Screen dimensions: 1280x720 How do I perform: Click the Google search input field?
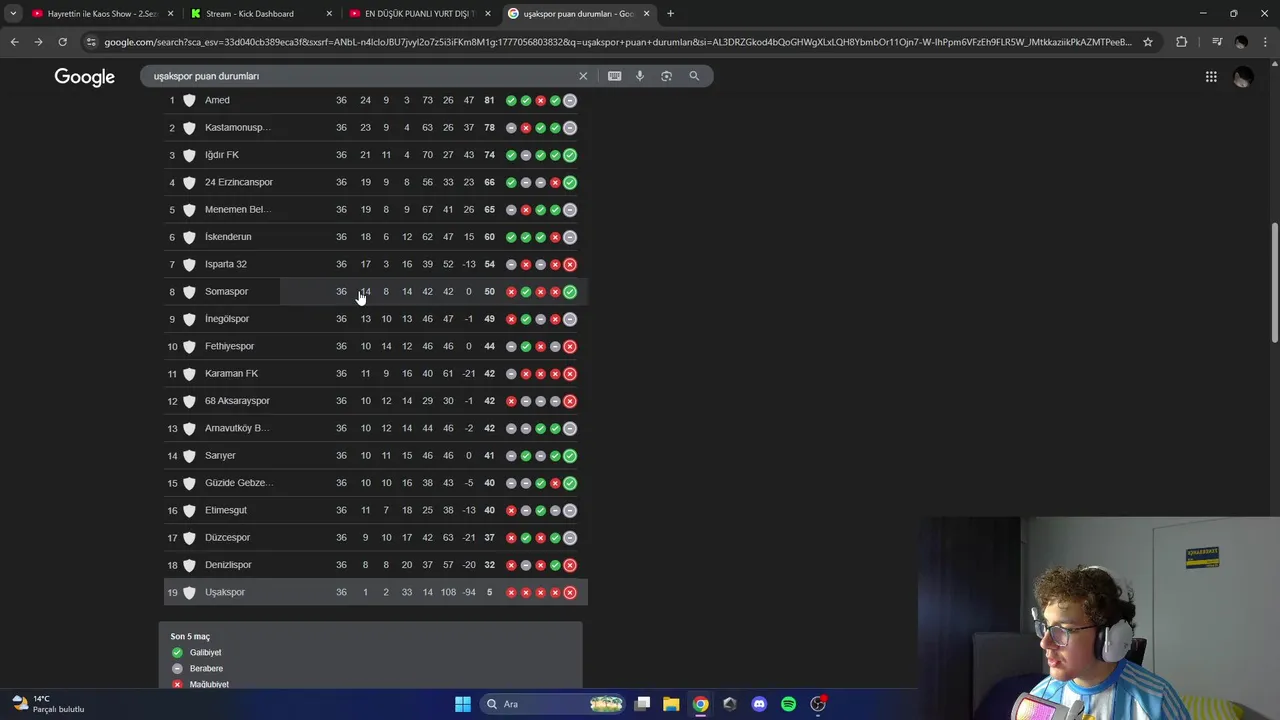360,76
